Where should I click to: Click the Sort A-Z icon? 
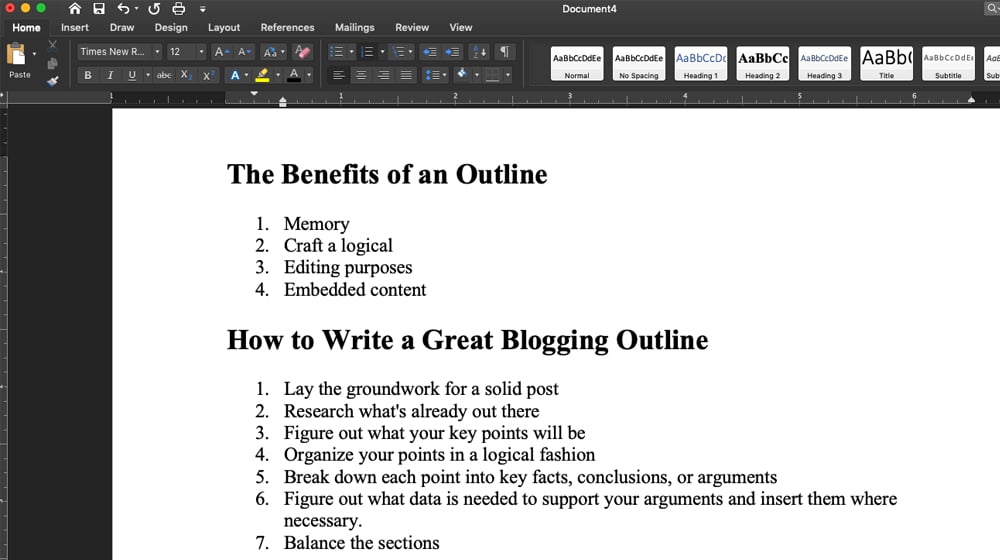click(479, 52)
